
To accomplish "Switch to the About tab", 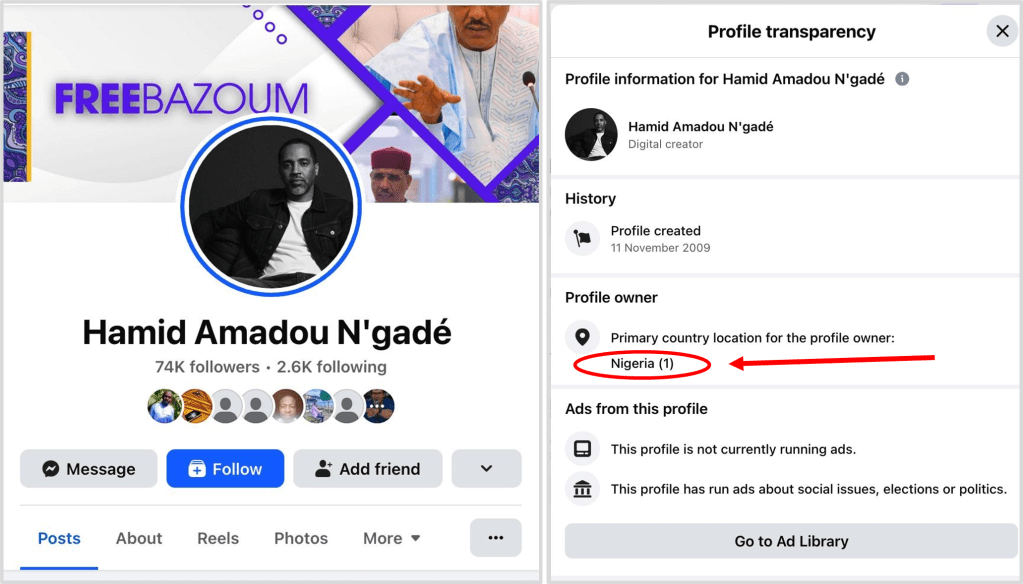I will point(139,538).
